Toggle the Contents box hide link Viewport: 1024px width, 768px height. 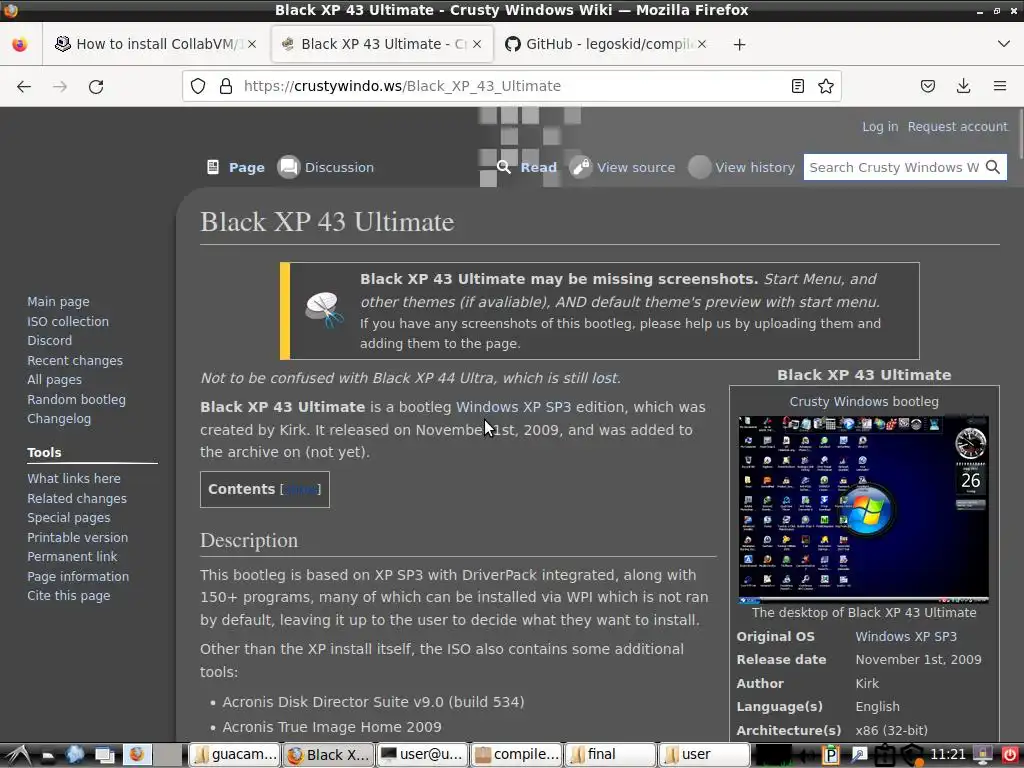[x=301, y=489]
